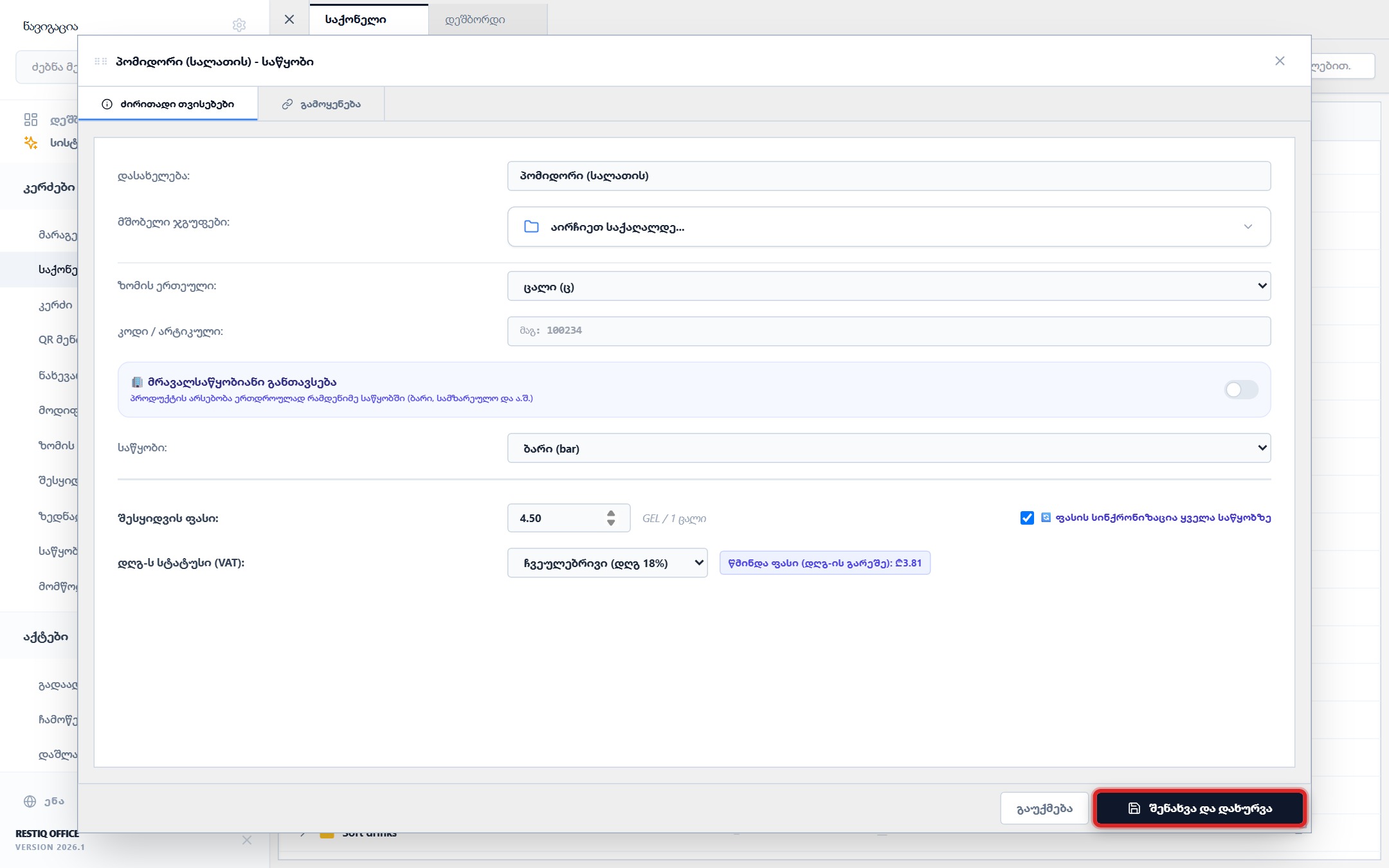Click the warehouse building icon
This screenshot has width=1389, height=868.
pyautogui.click(x=137, y=382)
